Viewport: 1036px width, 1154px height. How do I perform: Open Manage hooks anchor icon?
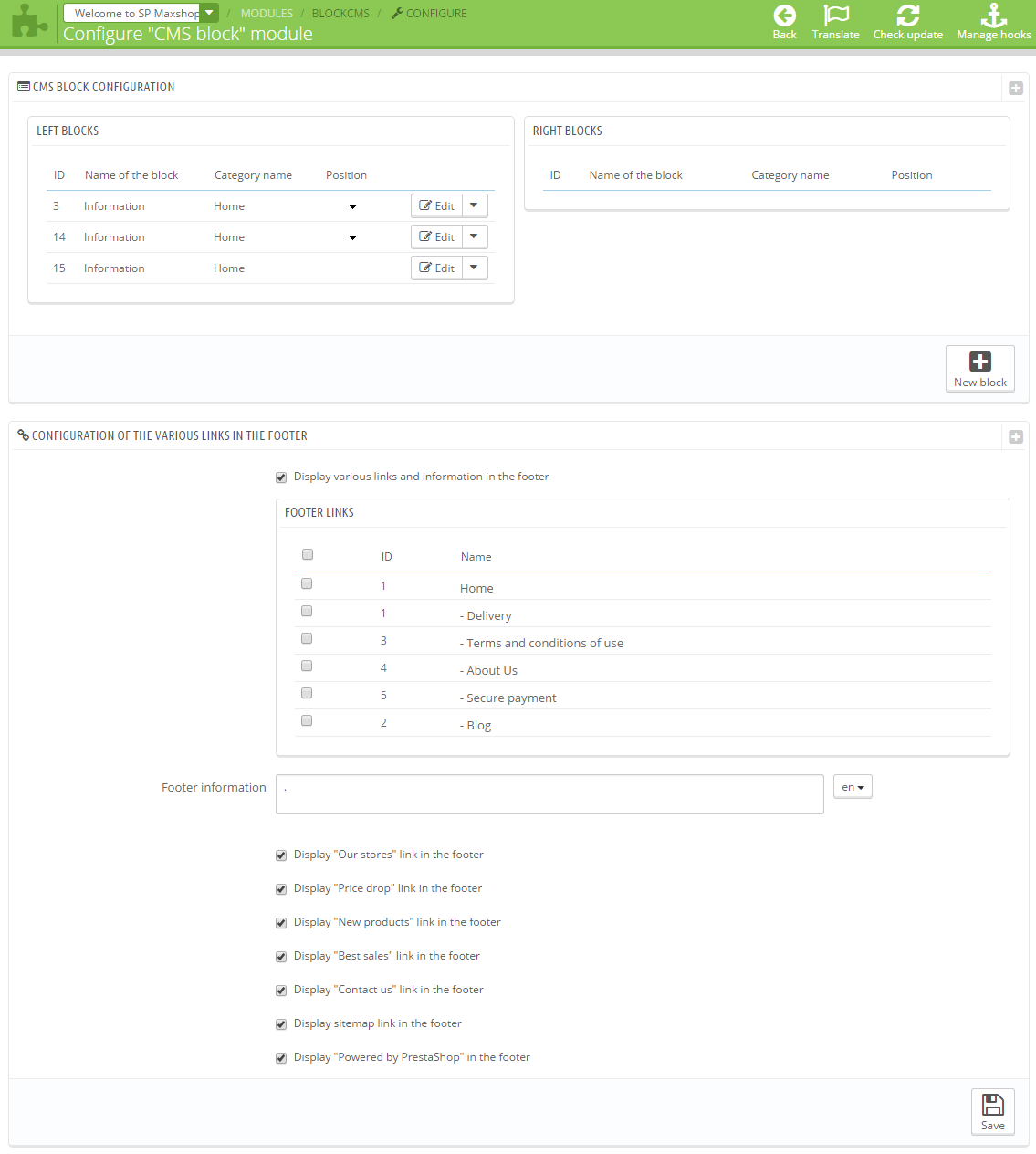[x=994, y=16]
